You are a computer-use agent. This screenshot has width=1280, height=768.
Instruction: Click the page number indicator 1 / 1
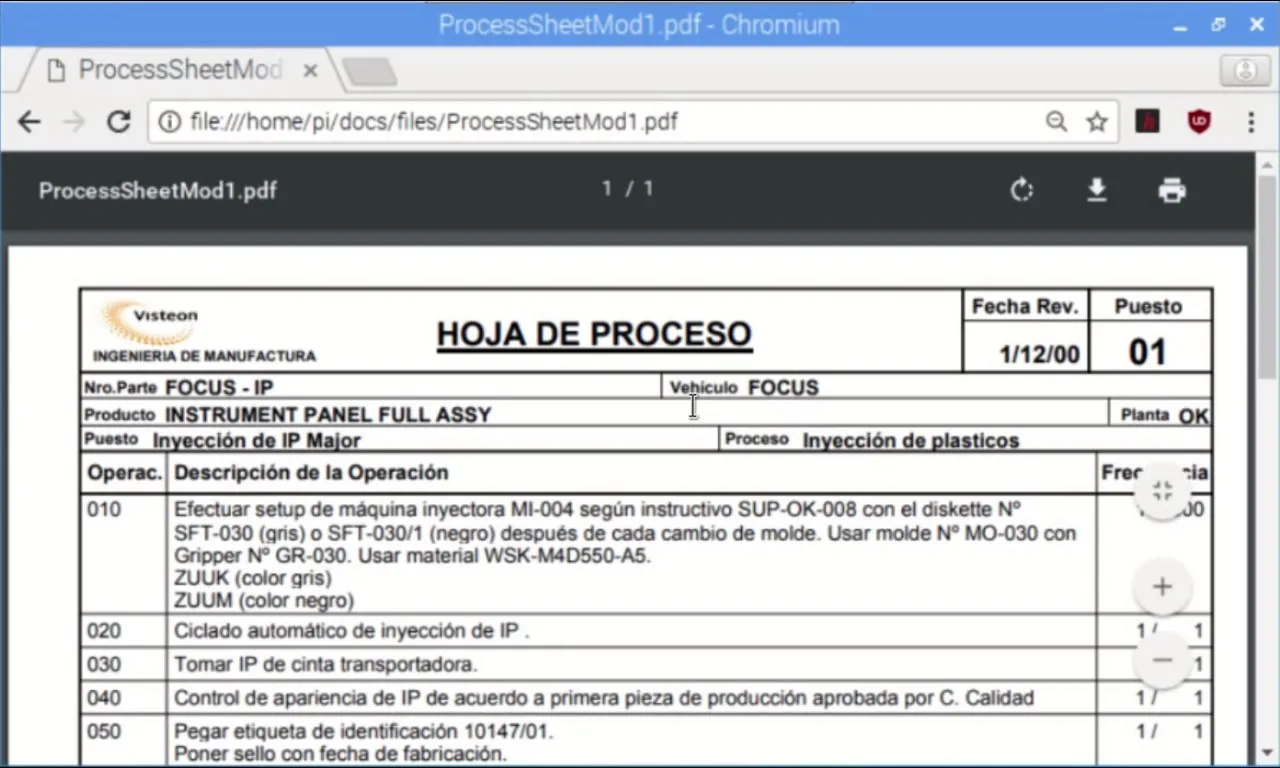pos(627,189)
